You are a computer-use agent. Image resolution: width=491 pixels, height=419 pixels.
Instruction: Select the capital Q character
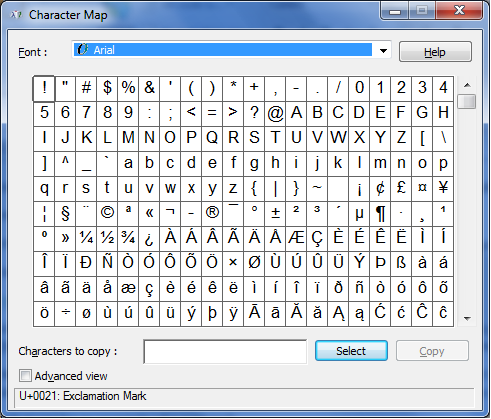click(212, 139)
